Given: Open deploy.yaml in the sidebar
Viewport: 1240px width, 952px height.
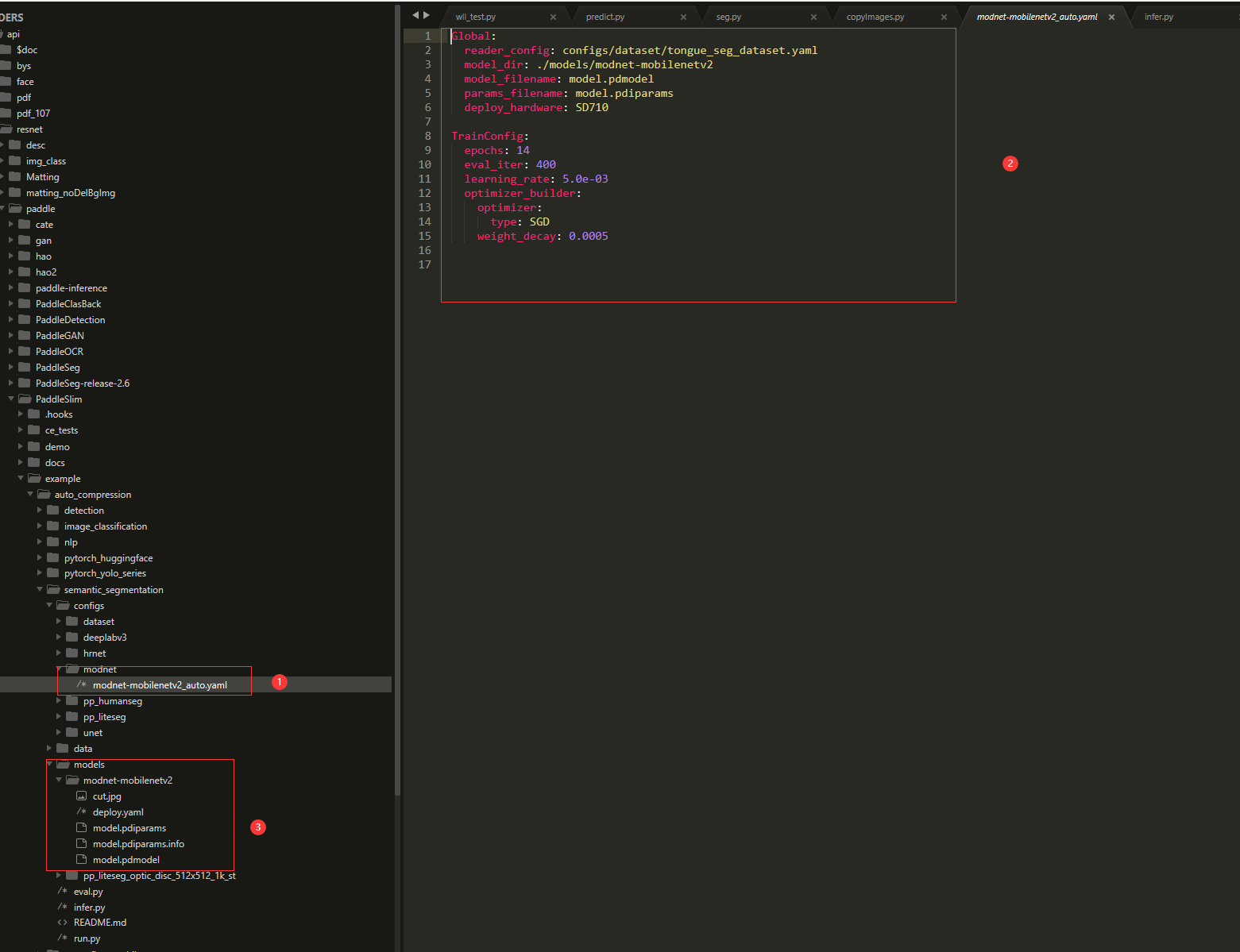Looking at the screenshot, I should coord(118,812).
